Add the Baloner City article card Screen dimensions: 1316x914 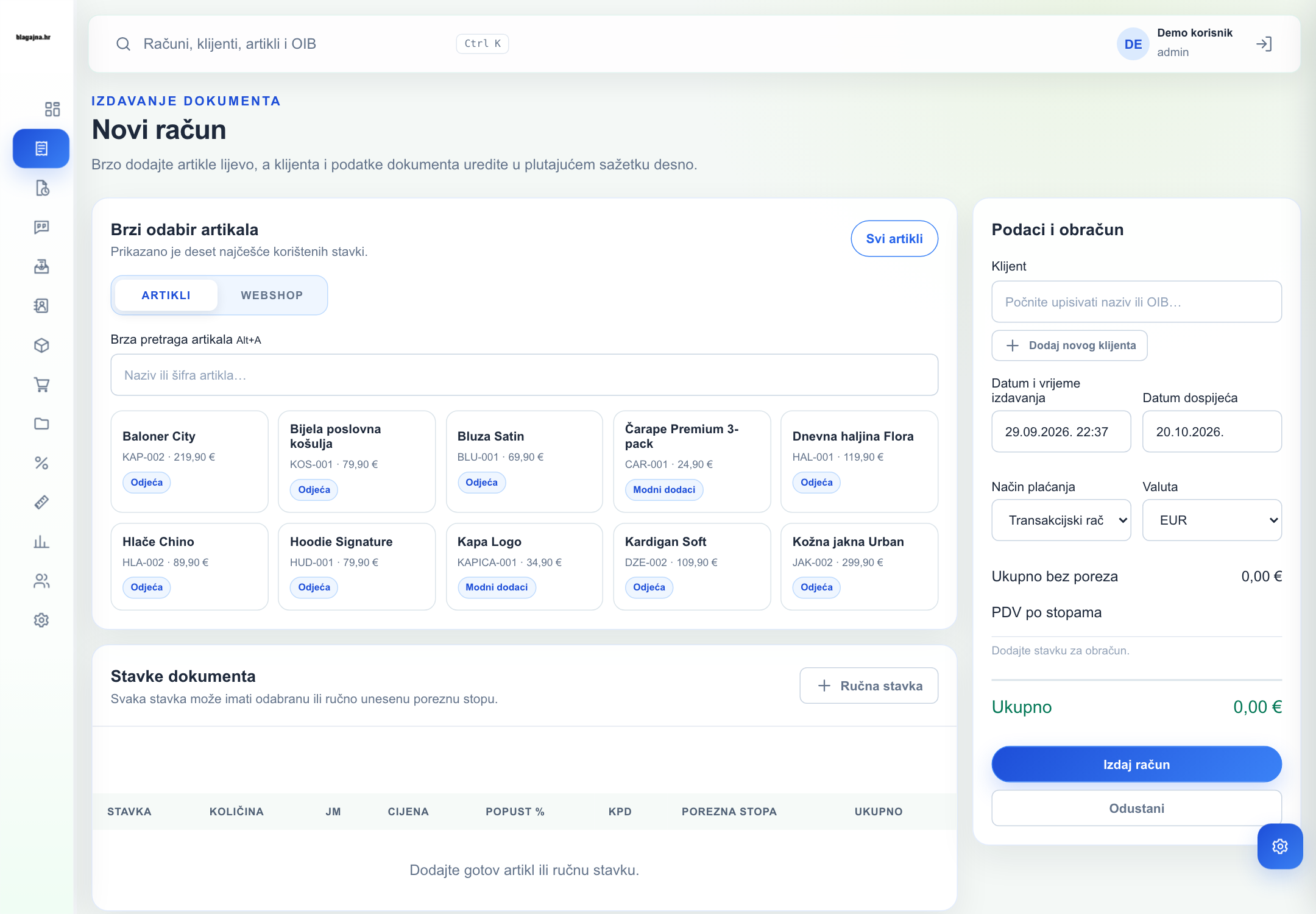pyautogui.click(x=189, y=461)
